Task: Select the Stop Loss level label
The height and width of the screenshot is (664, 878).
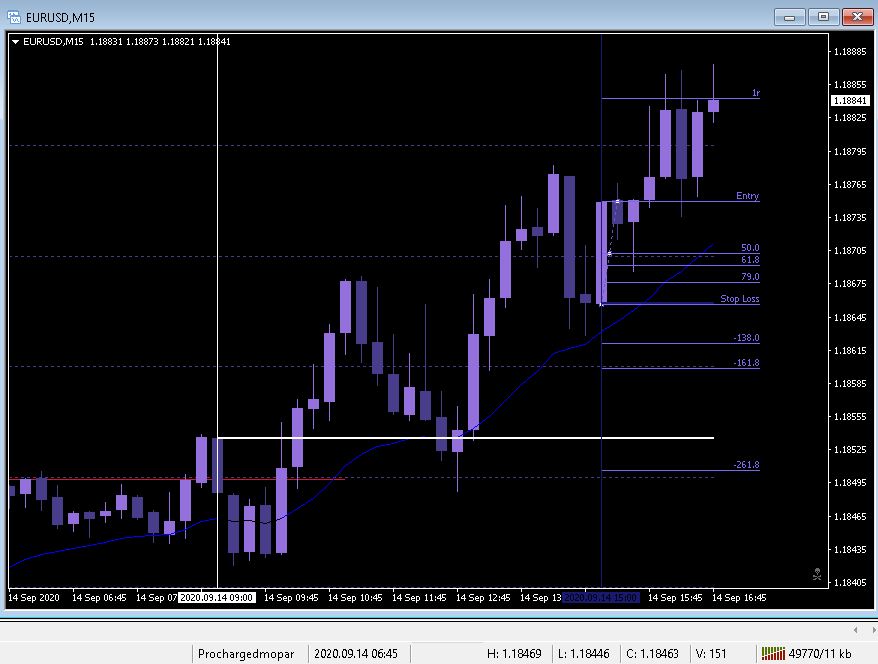Action: pos(740,298)
